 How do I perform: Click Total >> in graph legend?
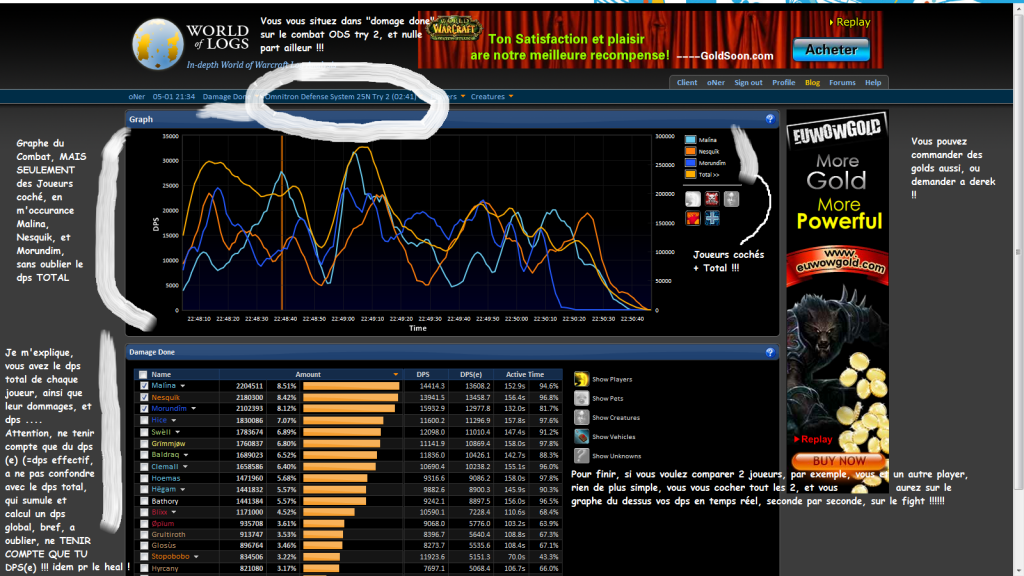coord(709,174)
